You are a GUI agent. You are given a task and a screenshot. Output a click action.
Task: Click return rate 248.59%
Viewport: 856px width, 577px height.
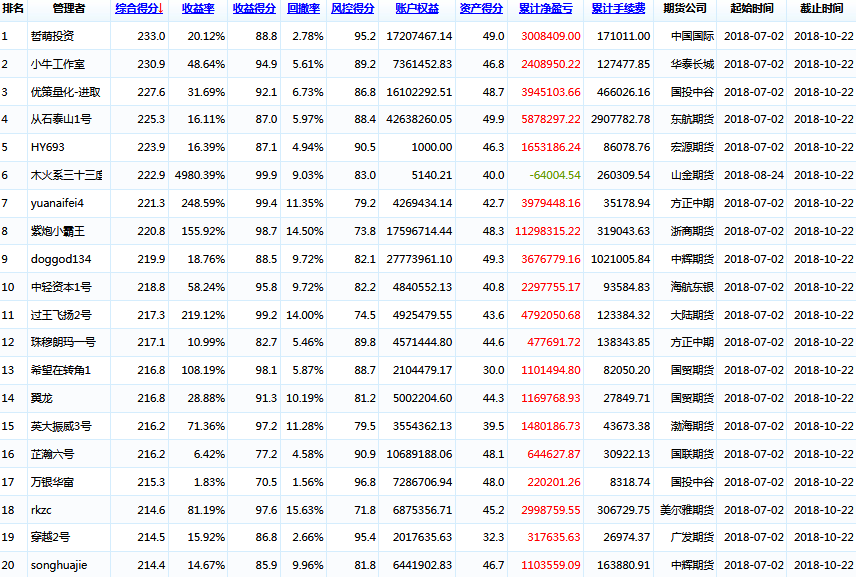click(203, 204)
